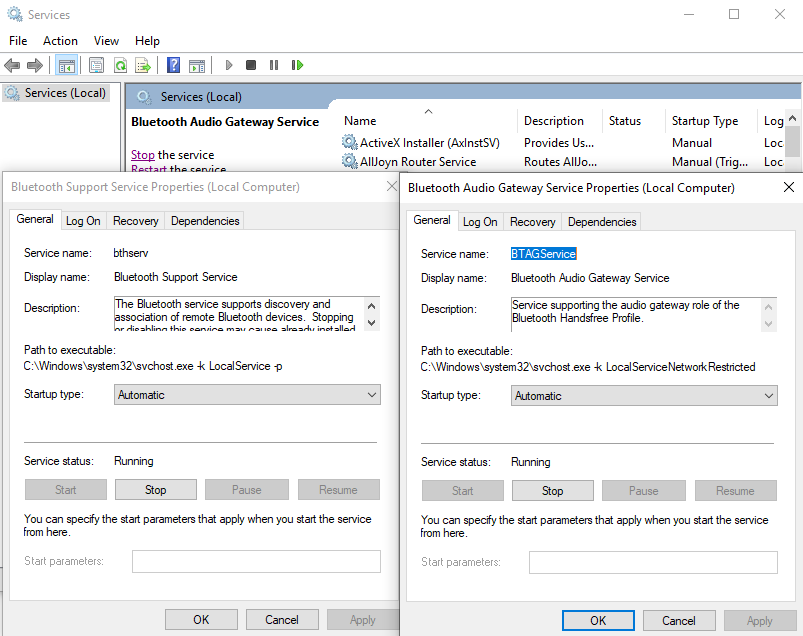Click the highlighted BTAGService service name
803x636 pixels.
[543, 253]
